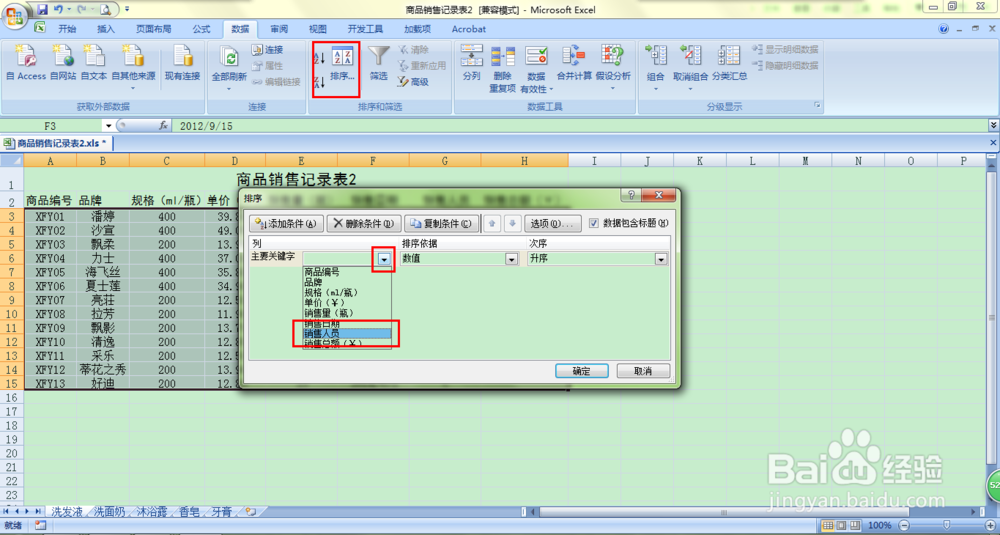The width and height of the screenshot is (1000, 535).
Task: Click the 高级 advanced filter button
Action: pyautogui.click(x=413, y=82)
